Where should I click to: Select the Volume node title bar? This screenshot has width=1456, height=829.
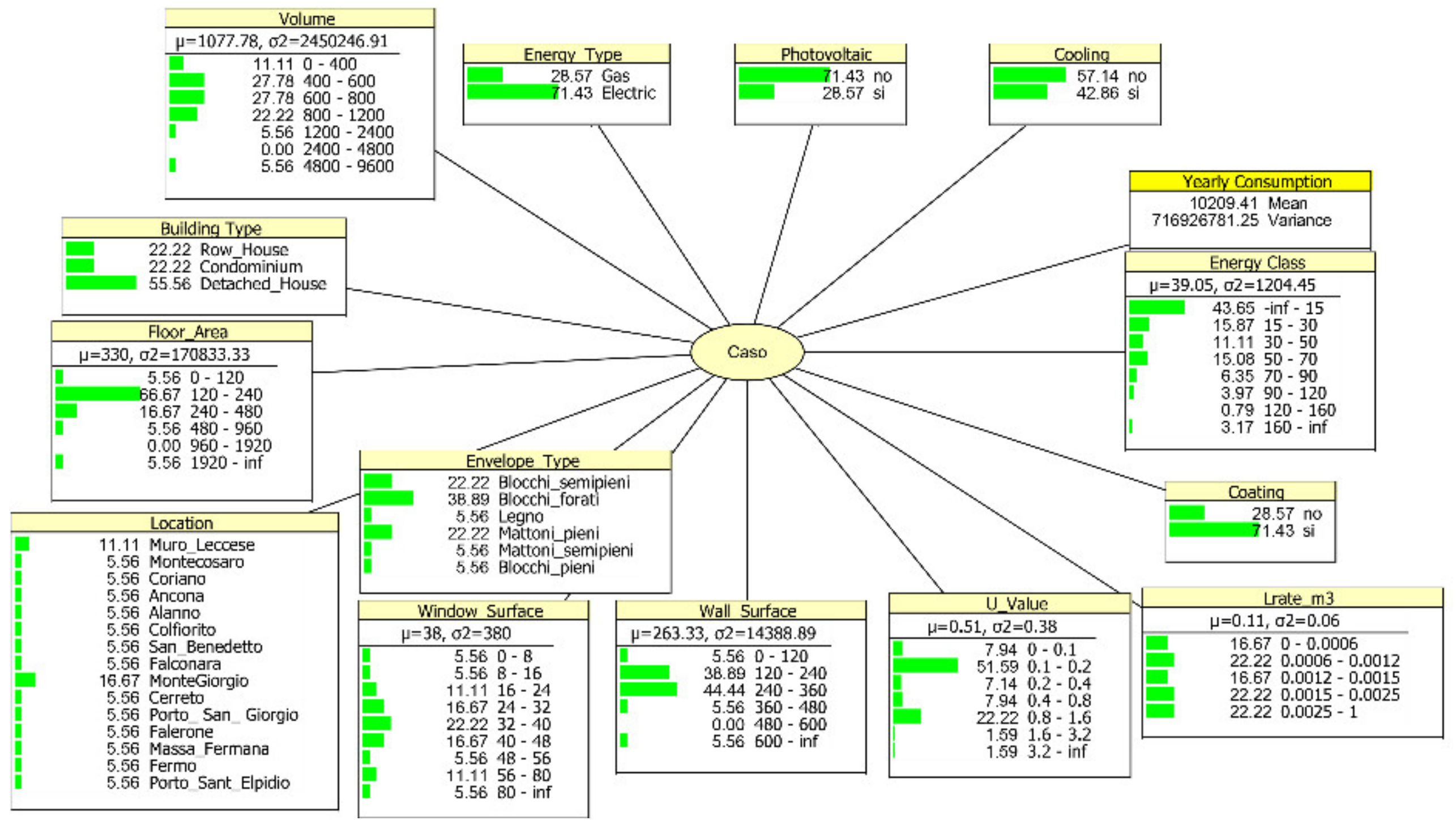pyautogui.click(x=306, y=19)
